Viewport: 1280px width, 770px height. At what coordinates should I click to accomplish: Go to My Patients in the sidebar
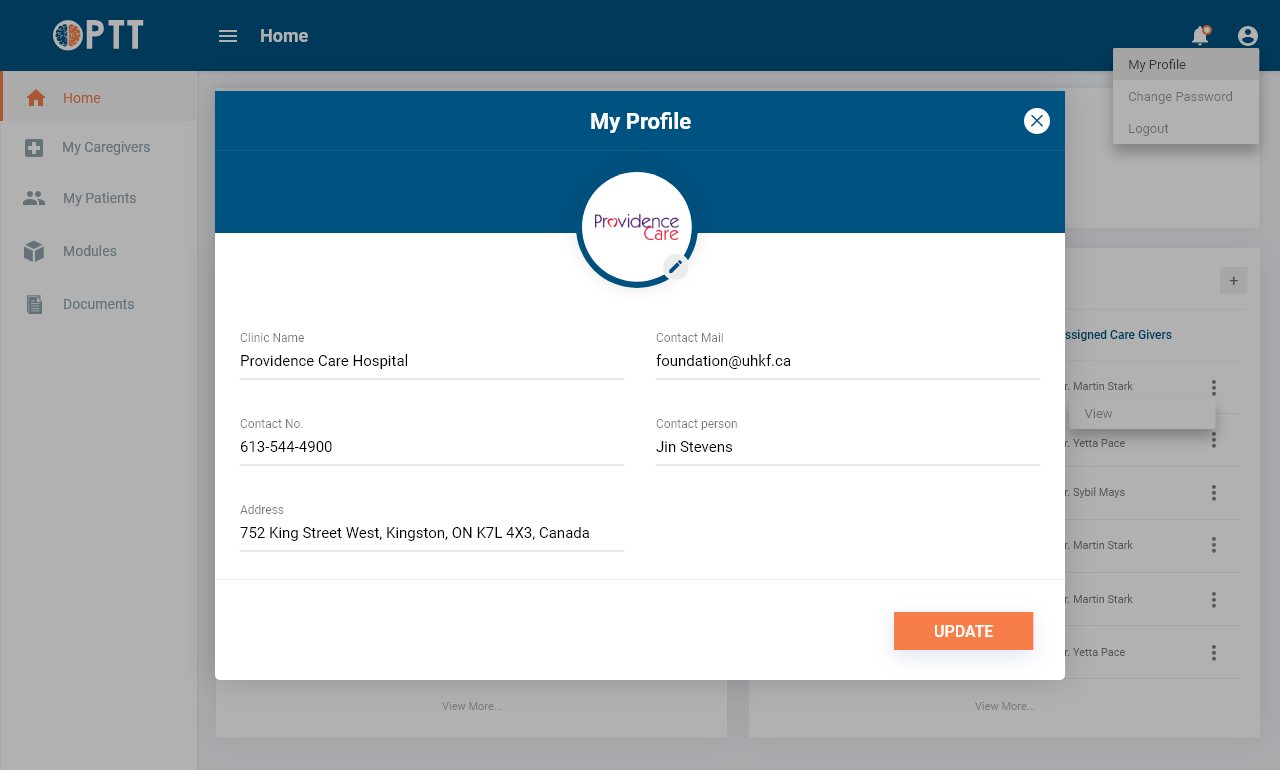point(99,198)
